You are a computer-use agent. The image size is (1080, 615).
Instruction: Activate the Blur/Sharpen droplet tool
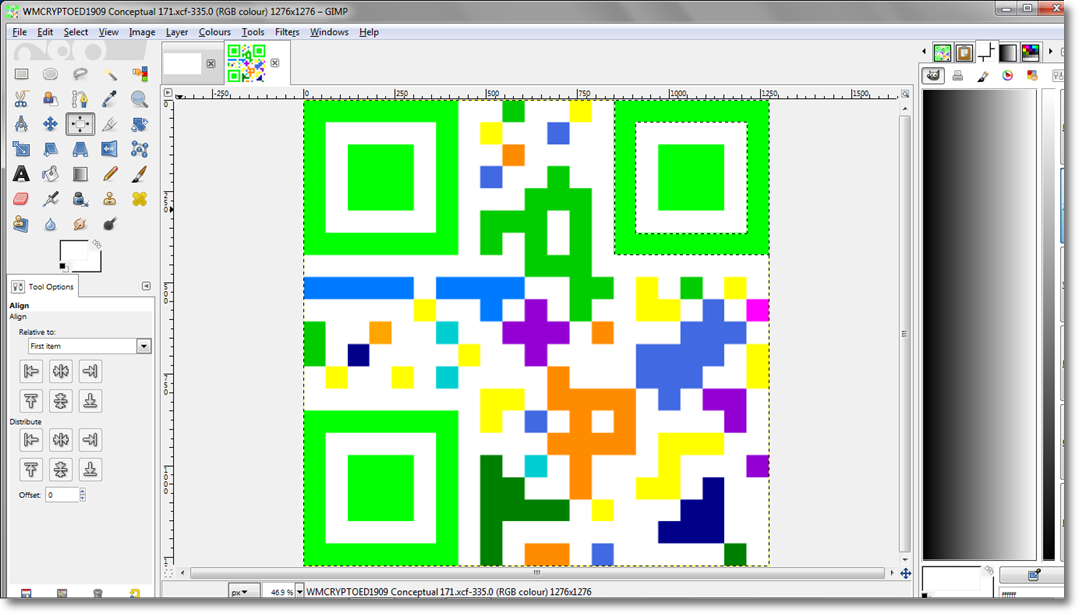[x=50, y=224]
